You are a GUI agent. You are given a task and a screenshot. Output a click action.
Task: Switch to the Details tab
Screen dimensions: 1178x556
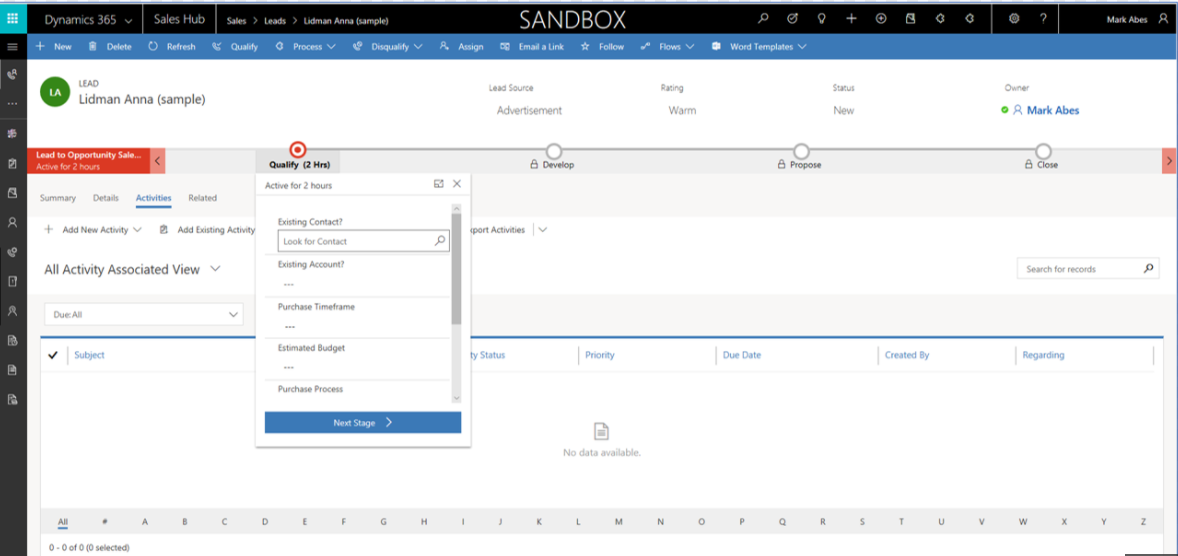click(106, 198)
